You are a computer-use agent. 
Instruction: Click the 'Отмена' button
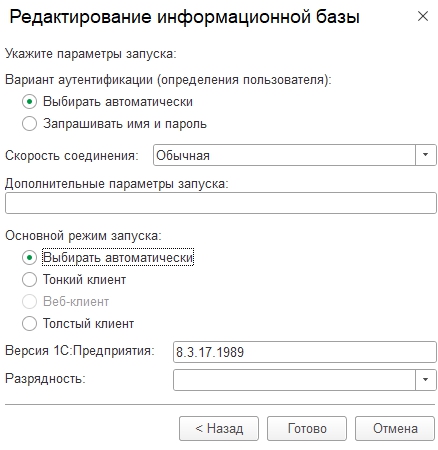pos(395,428)
